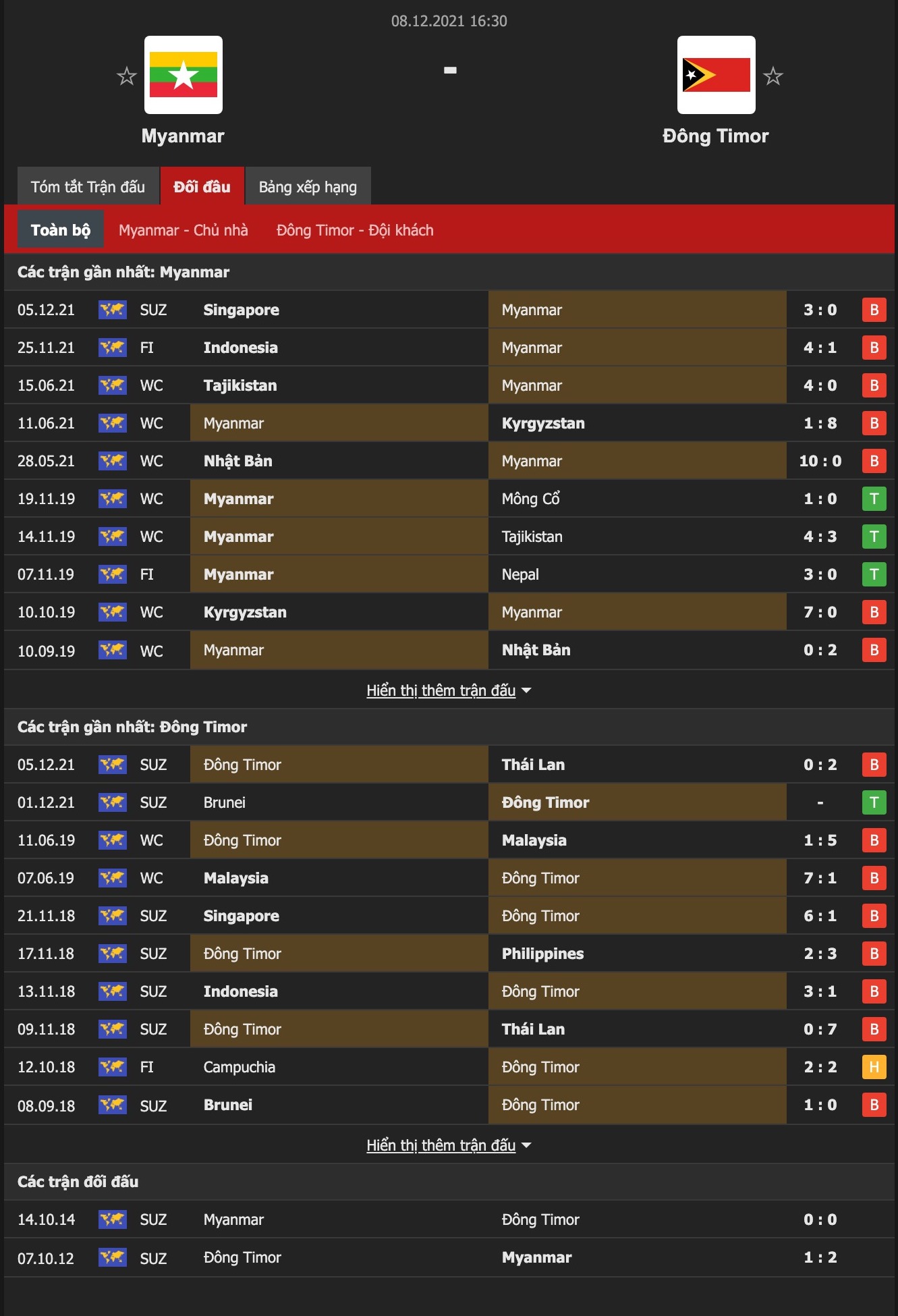This screenshot has width=898, height=1316.
Task: Open the 0 : 0 head-to-head match from 14.10.14
Action: [820, 1219]
